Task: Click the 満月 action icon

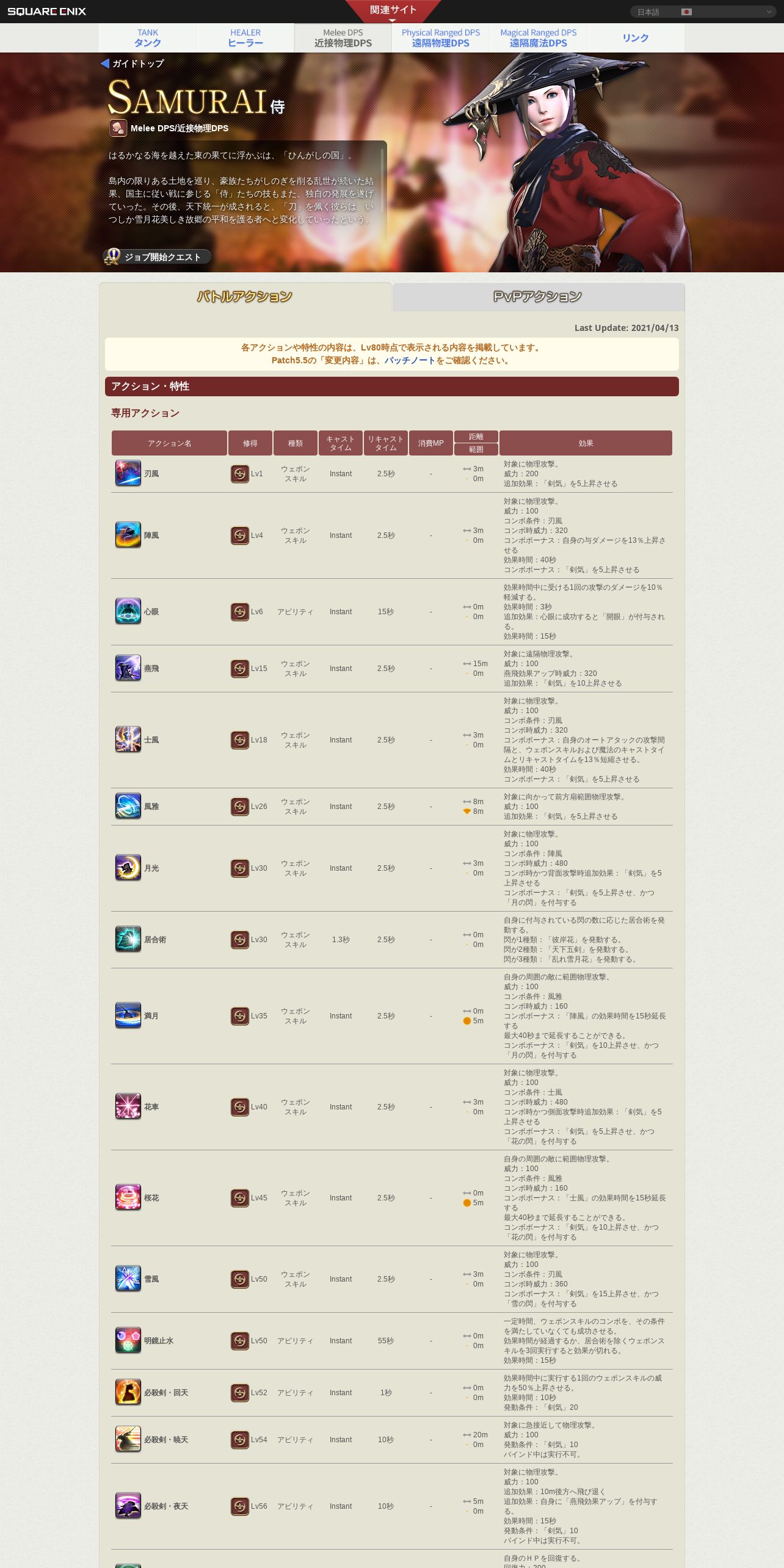Action: click(128, 1016)
